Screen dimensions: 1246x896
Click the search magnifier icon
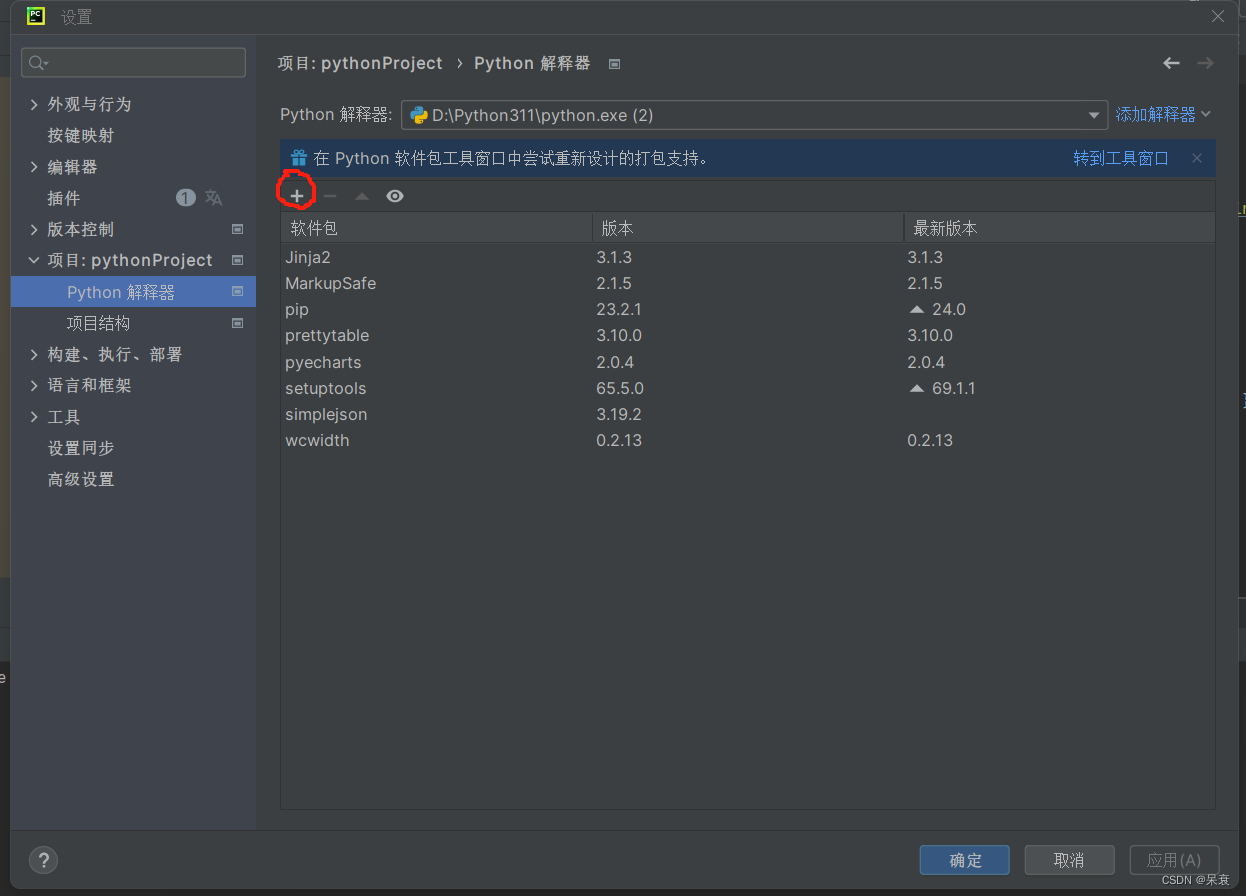[x=38, y=63]
